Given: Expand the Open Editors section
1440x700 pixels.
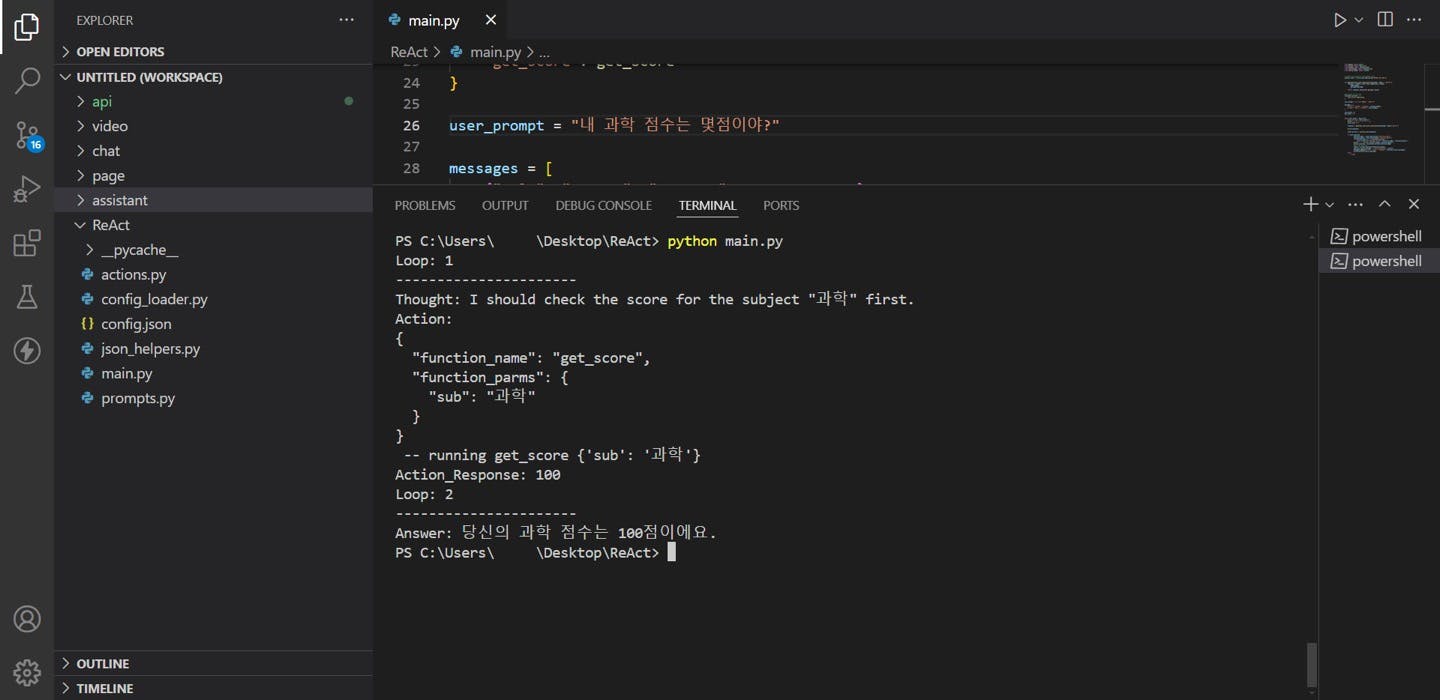Looking at the screenshot, I should coord(214,51).
